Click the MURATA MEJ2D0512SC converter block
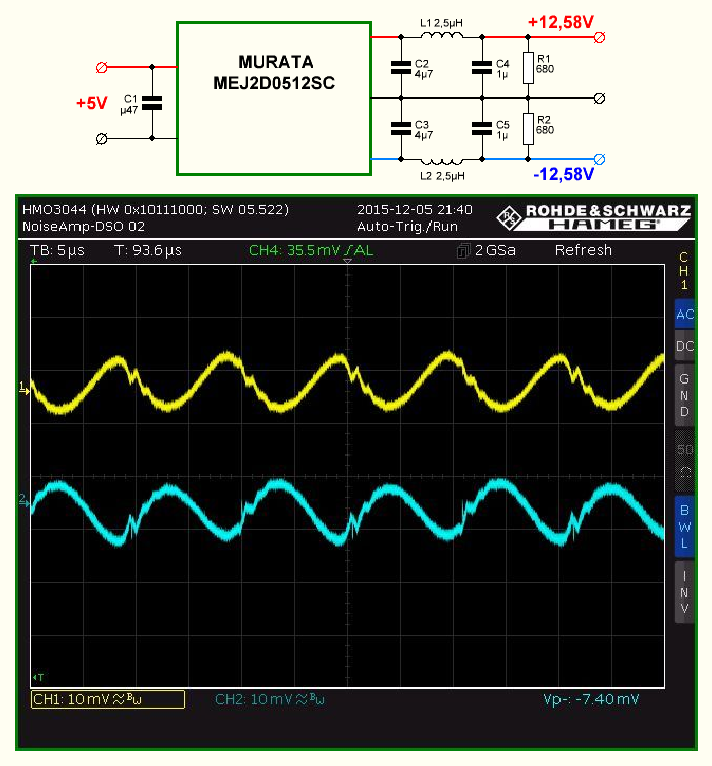This screenshot has width=712, height=766. coord(274,98)
